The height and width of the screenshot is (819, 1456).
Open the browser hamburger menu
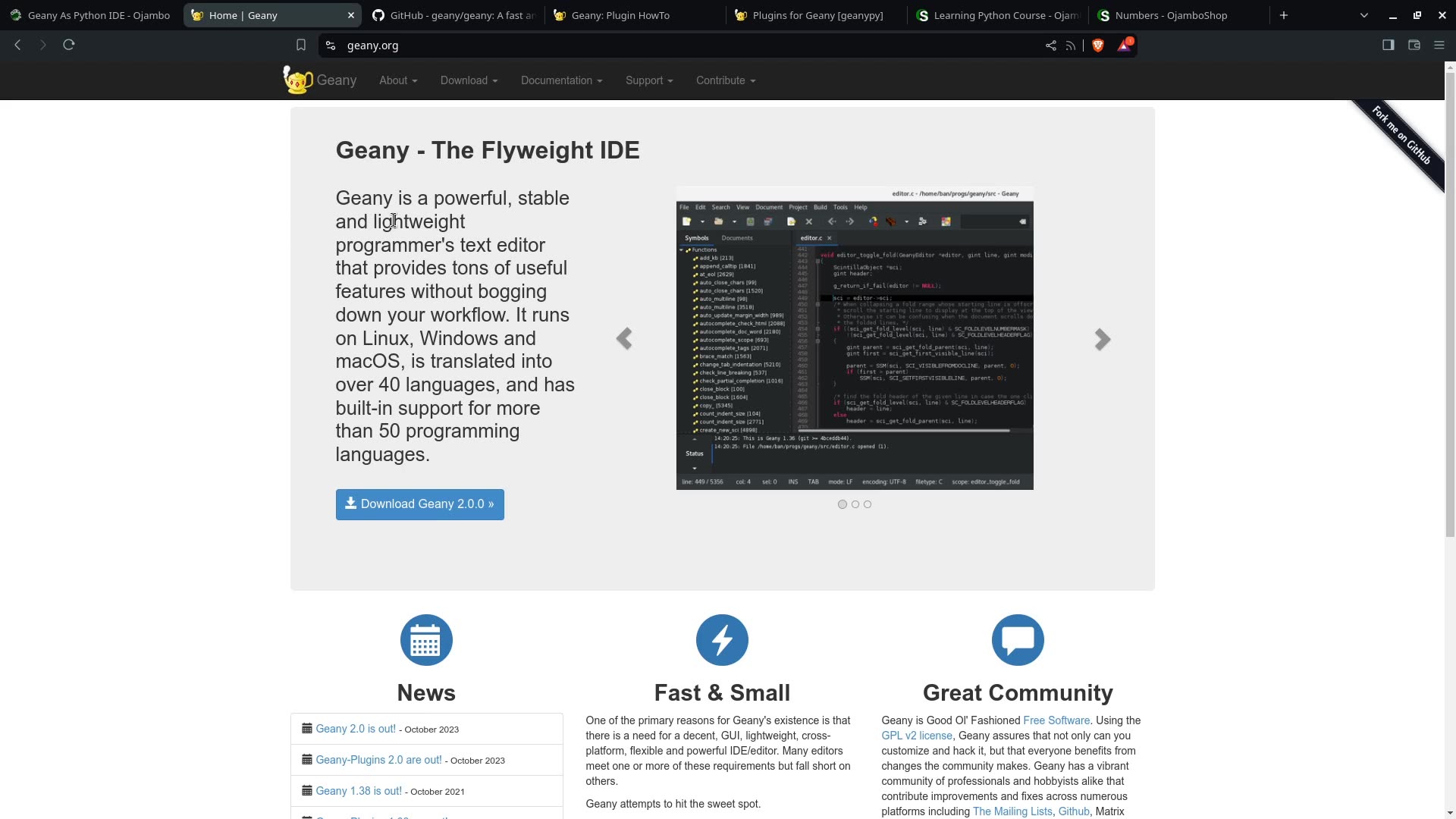pyautogui.click(x=1439, y=45)
